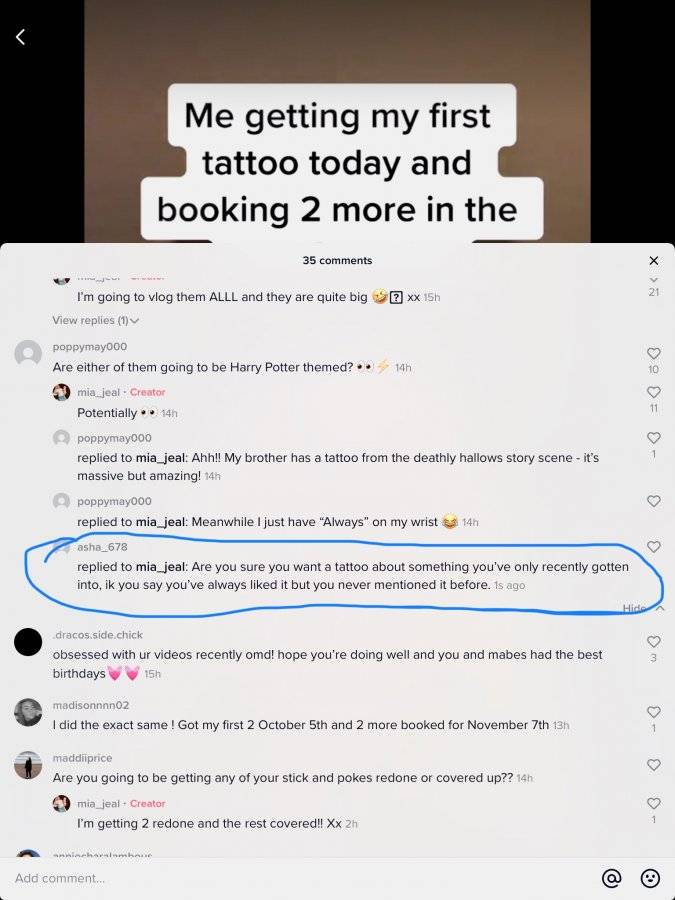
Task: Like mia_jeal's "Potentially" reply
Action: click(x=653, y=392)
